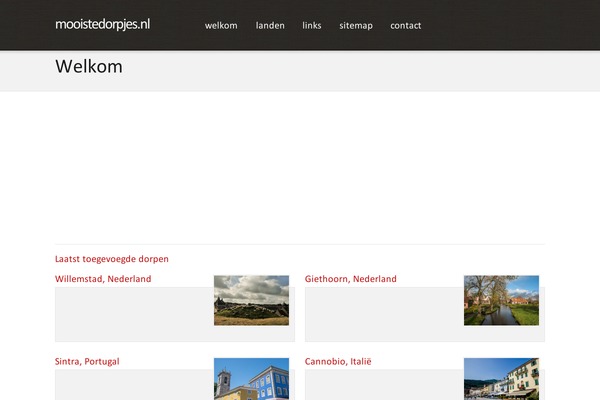Open the Giethoorn, Nederland link
Screen dimensions: 600x400
click(x=351, y=279)
